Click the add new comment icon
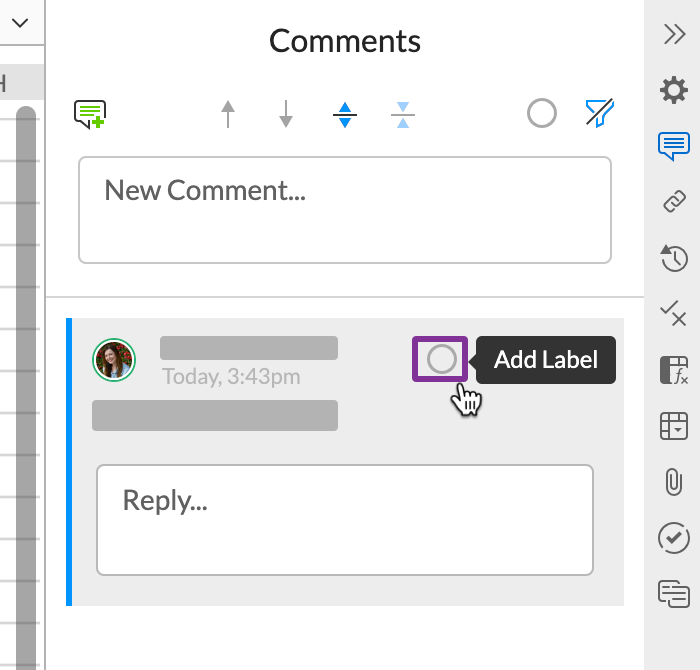This screenshot has width=700, height=670. point(90,115)
